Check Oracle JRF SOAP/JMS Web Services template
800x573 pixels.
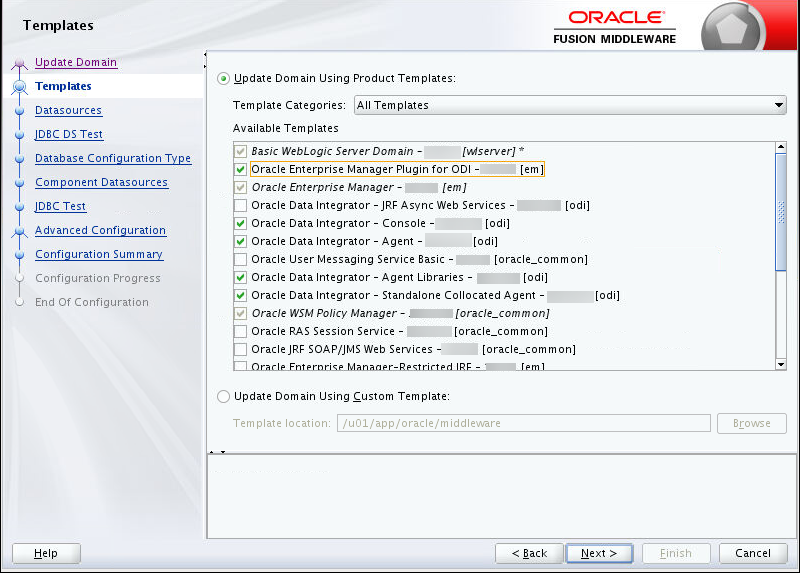(240, 350)
